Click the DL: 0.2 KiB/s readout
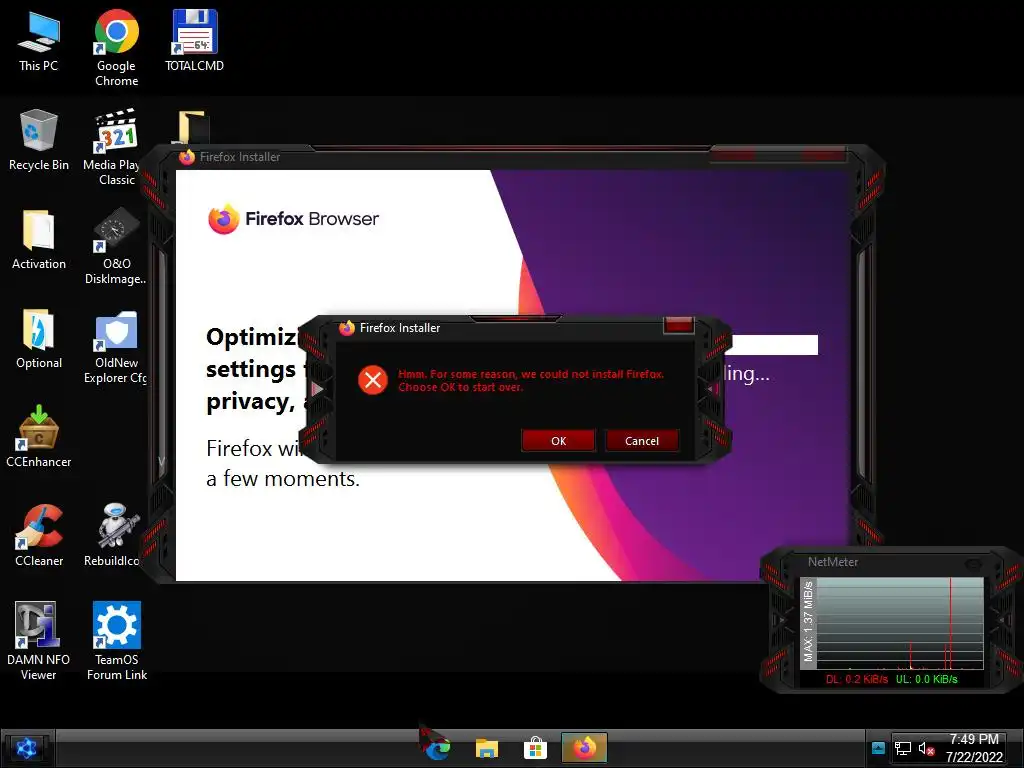Screen dimensions: 1024x768 [857, 679]
